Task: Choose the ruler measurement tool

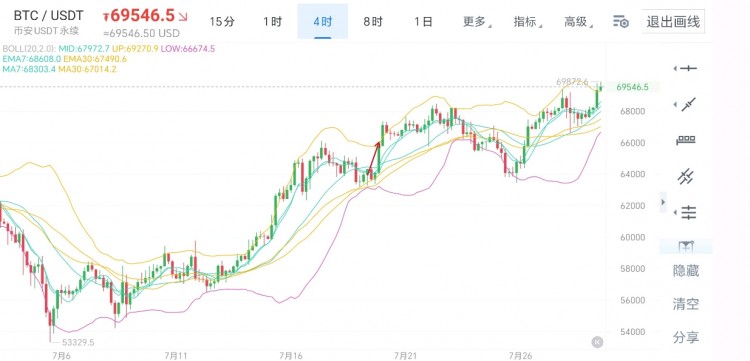Action: click(686, 141)
